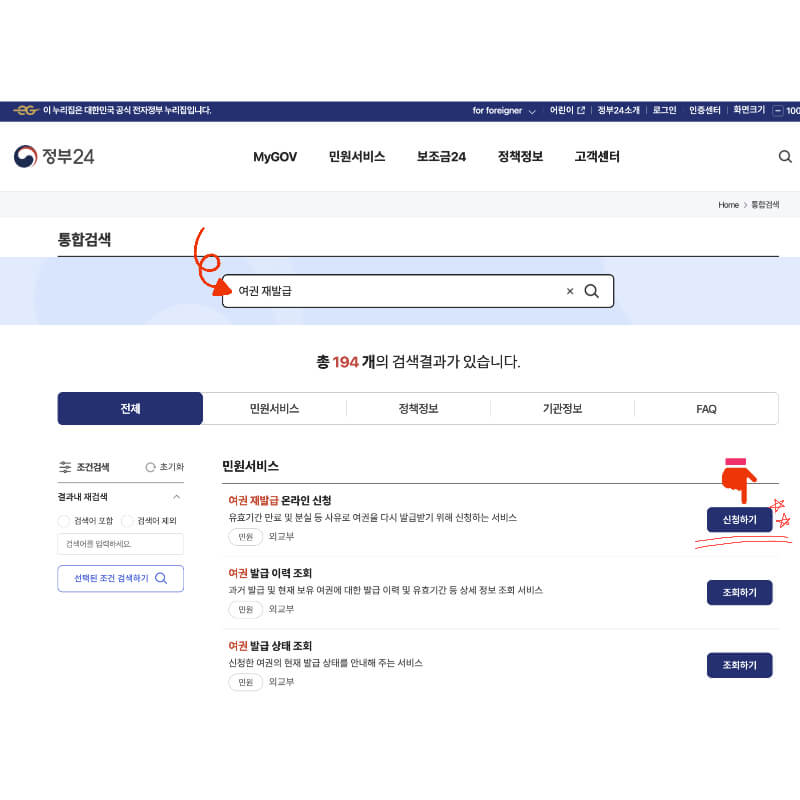
Task: Switch to the FAQ tab
Action: (705, 409)
